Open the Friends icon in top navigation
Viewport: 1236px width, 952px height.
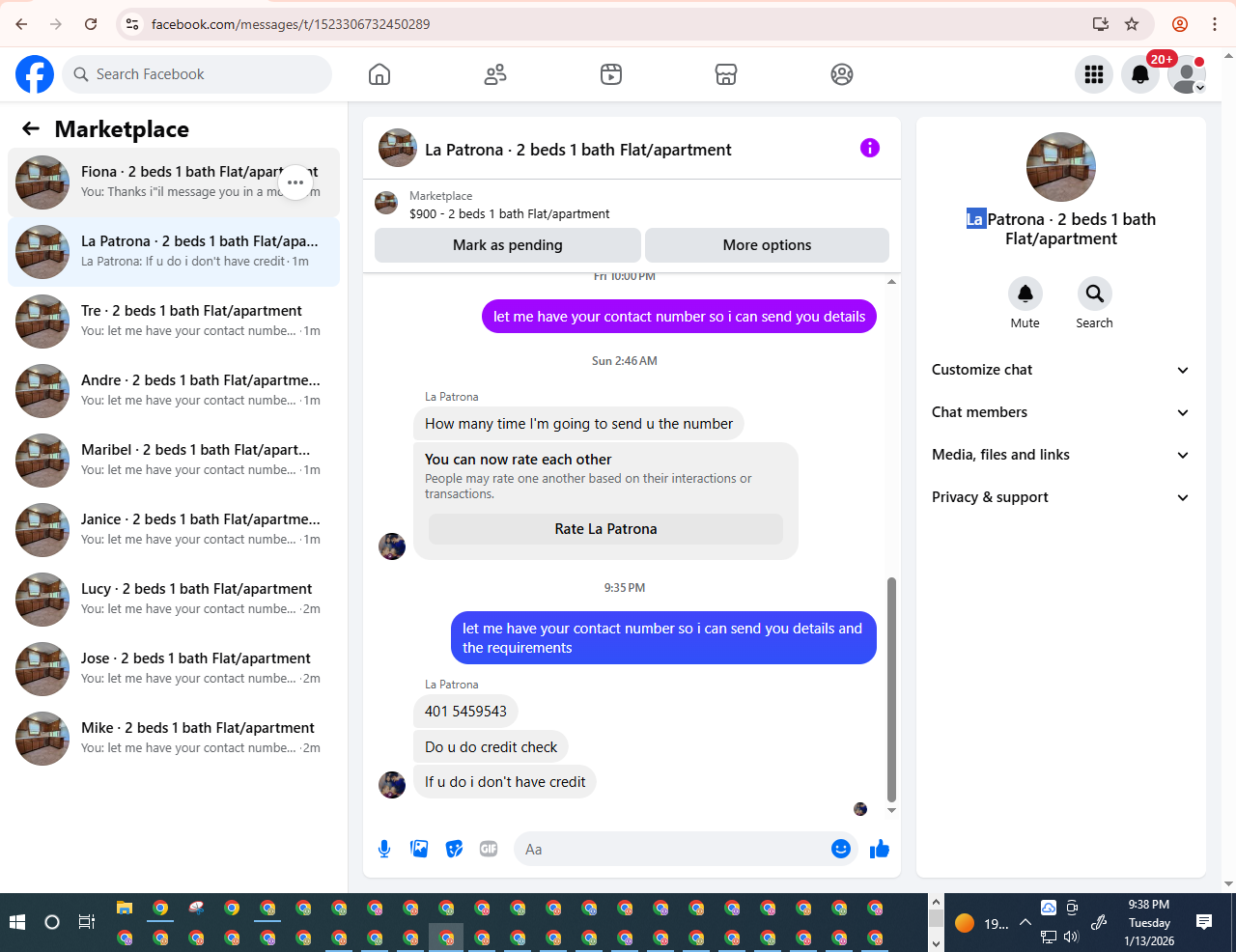495,74
